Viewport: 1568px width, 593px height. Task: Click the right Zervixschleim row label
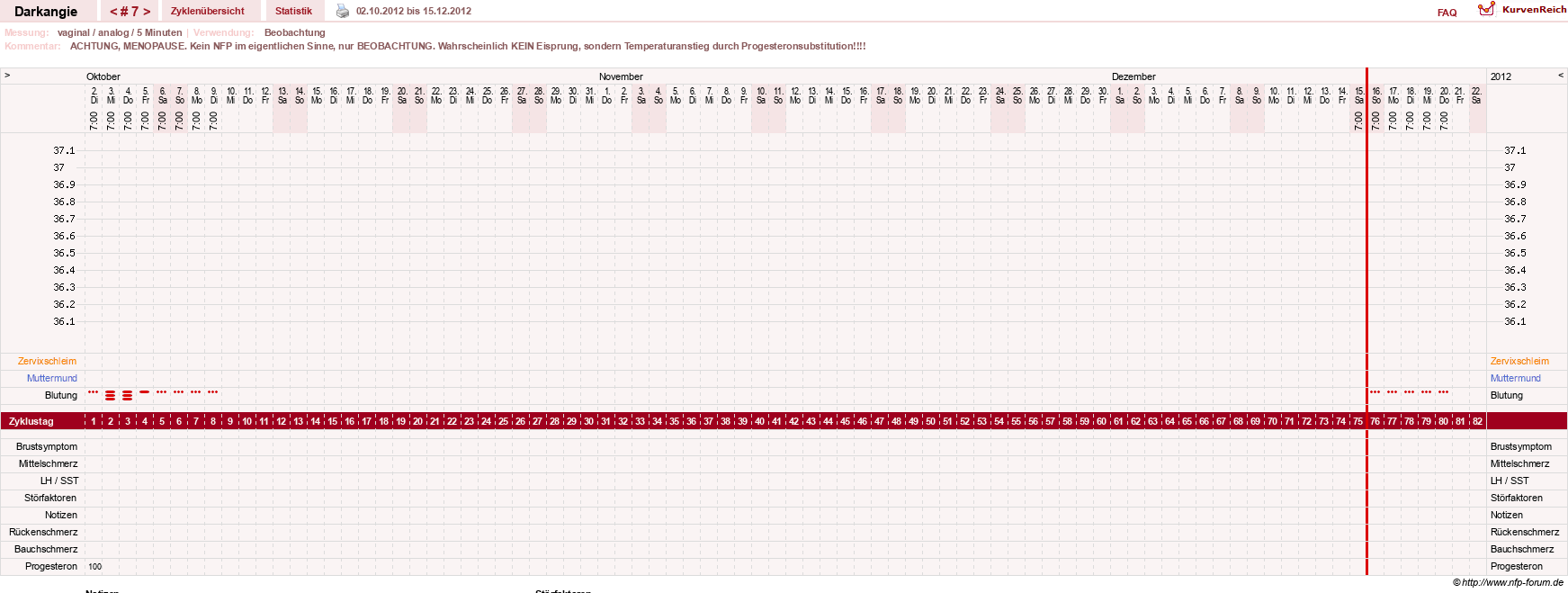[1519, 361]
